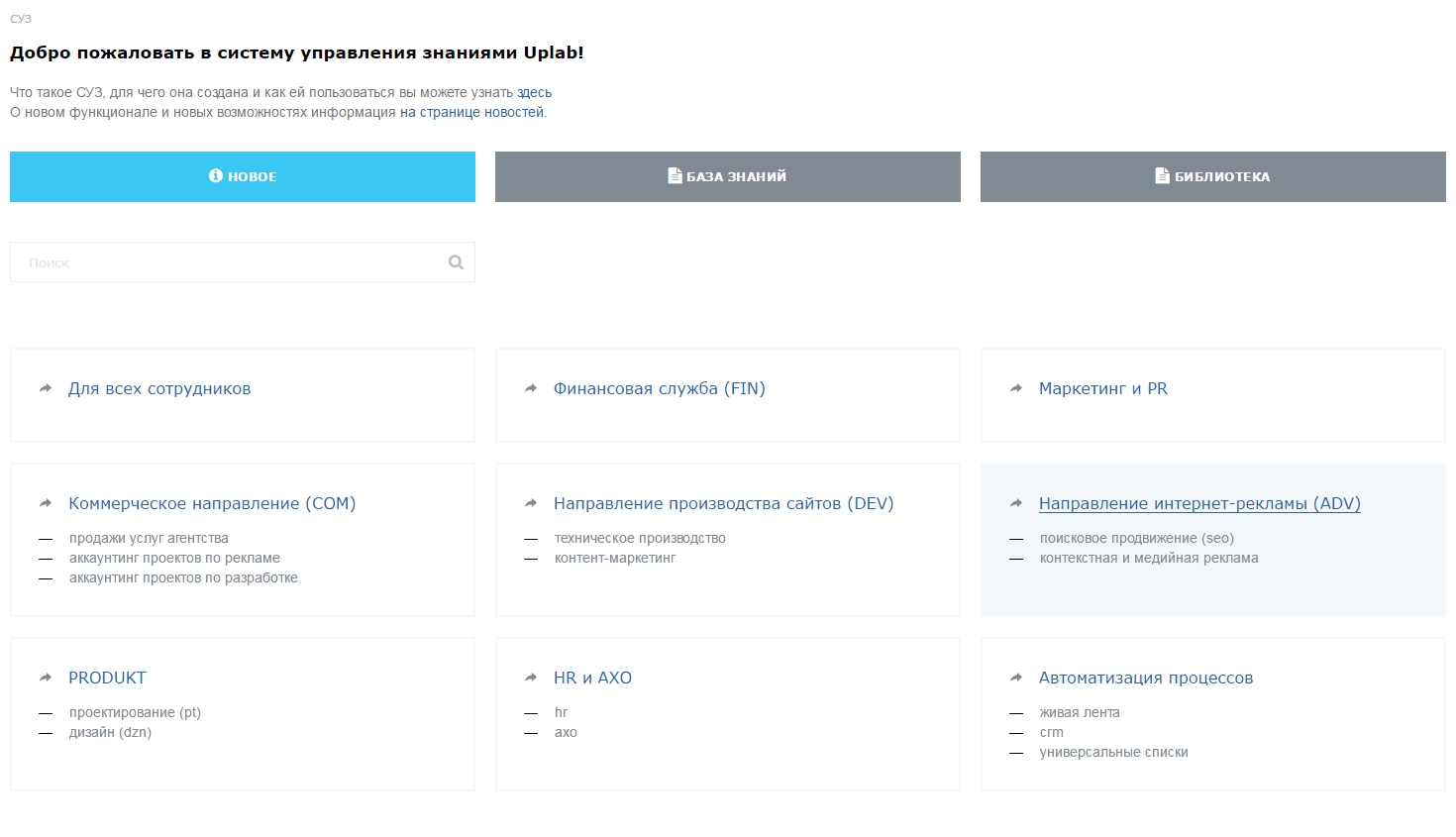
Task: Click the СУЗ breadcrumb
Action: (x=20, y=19)
